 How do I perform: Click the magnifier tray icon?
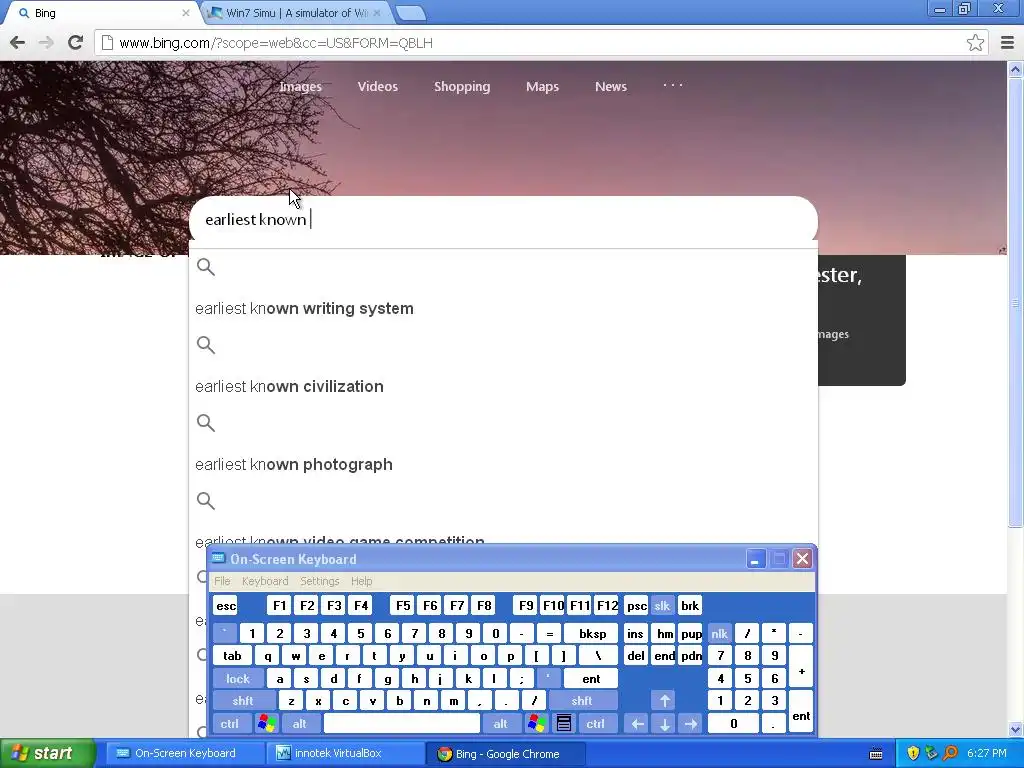[950, 753]
